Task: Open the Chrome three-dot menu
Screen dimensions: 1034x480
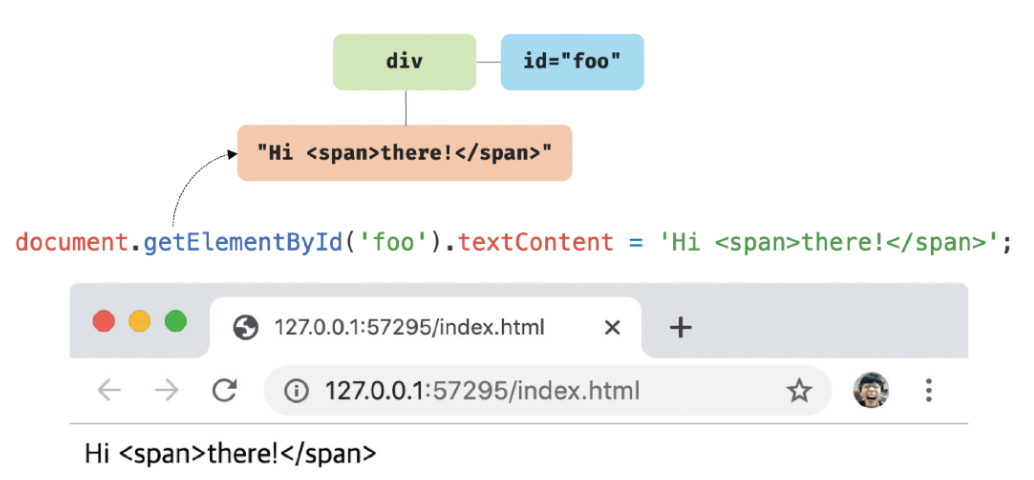Action: [929, 391]
